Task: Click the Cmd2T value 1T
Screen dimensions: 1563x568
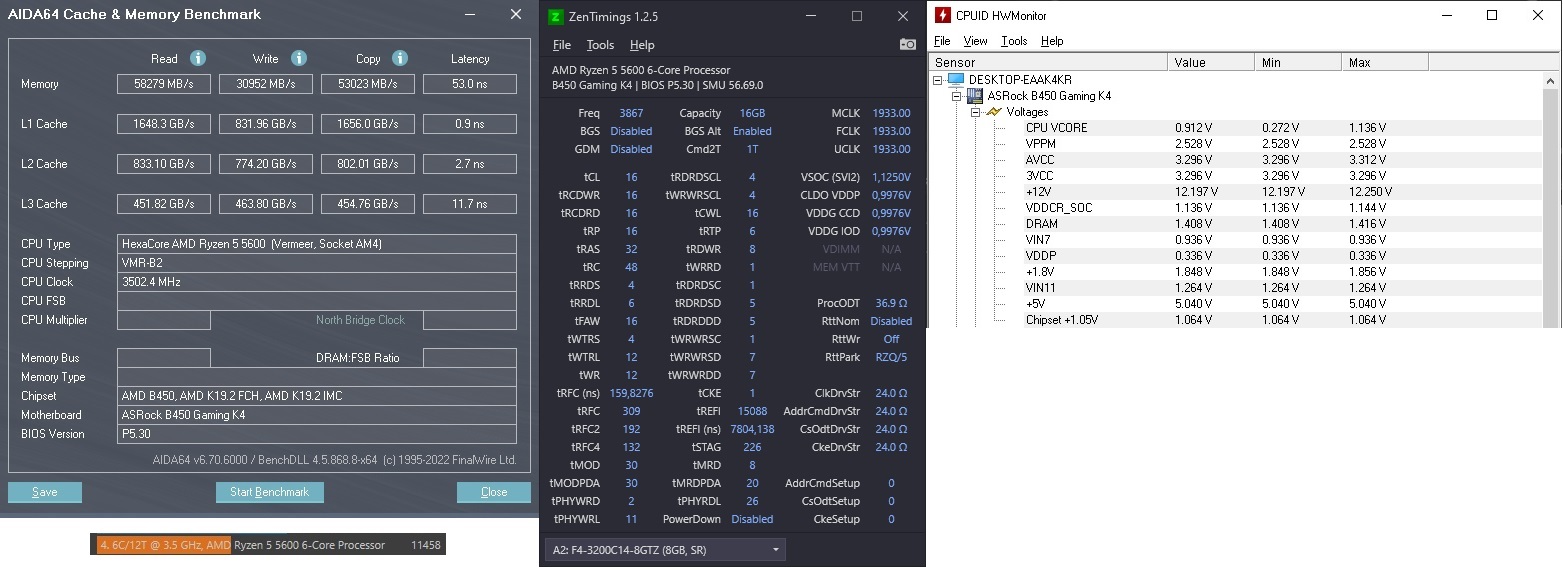Action: 752,149
